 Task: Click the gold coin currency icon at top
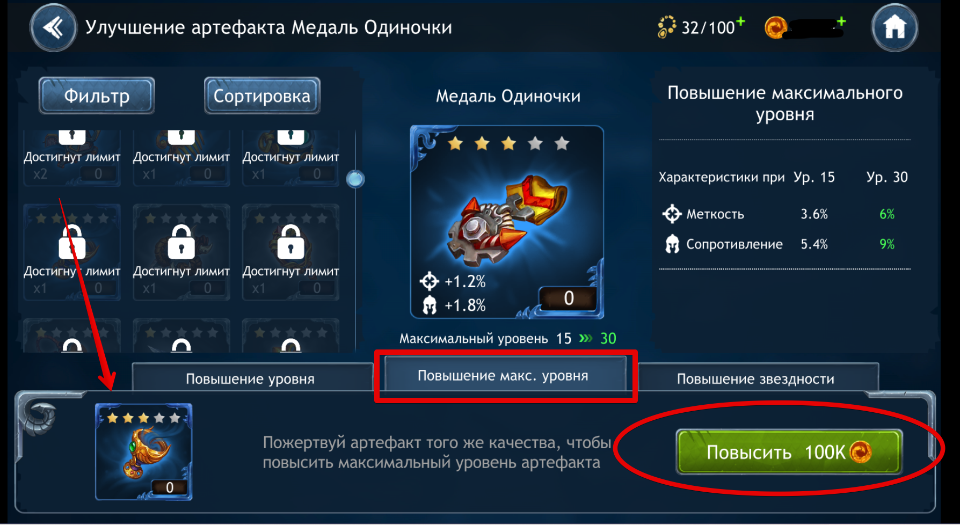point(776,28)
